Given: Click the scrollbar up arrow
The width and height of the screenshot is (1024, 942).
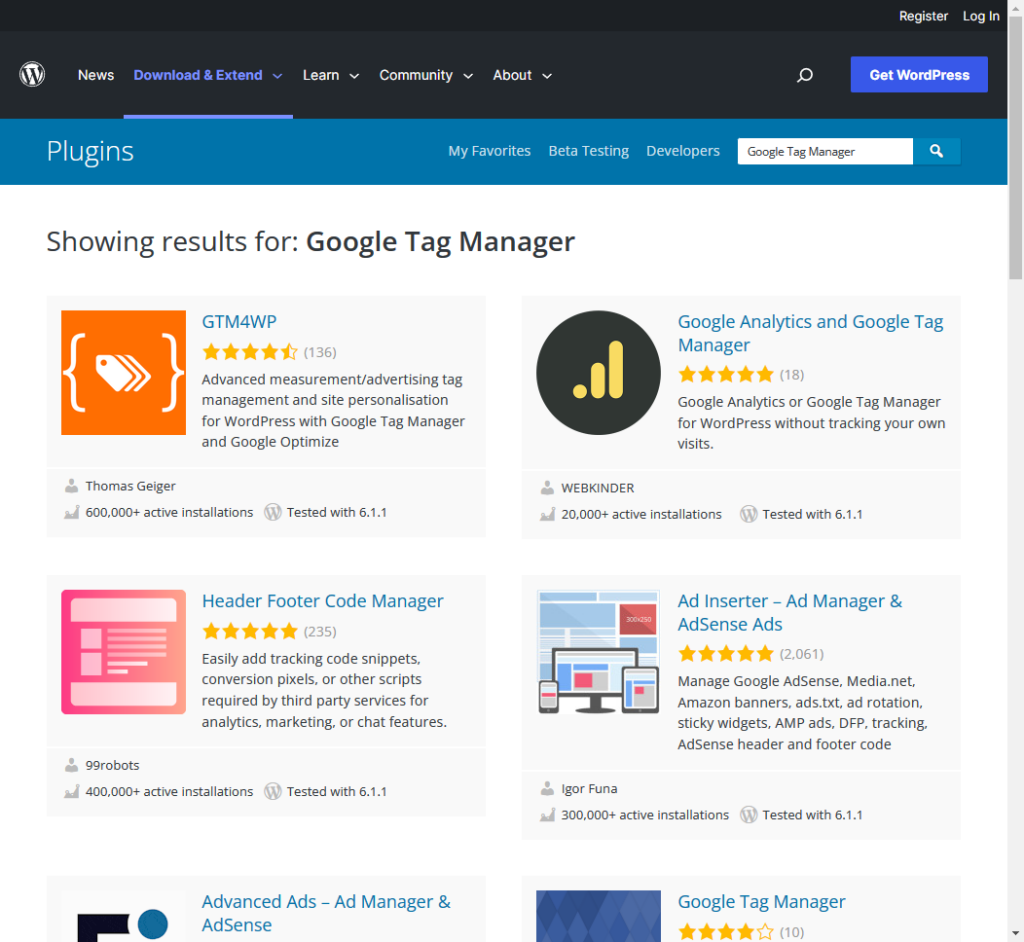Looking at the screenshot, I should pyautogui.click(x=1016, y=6).
